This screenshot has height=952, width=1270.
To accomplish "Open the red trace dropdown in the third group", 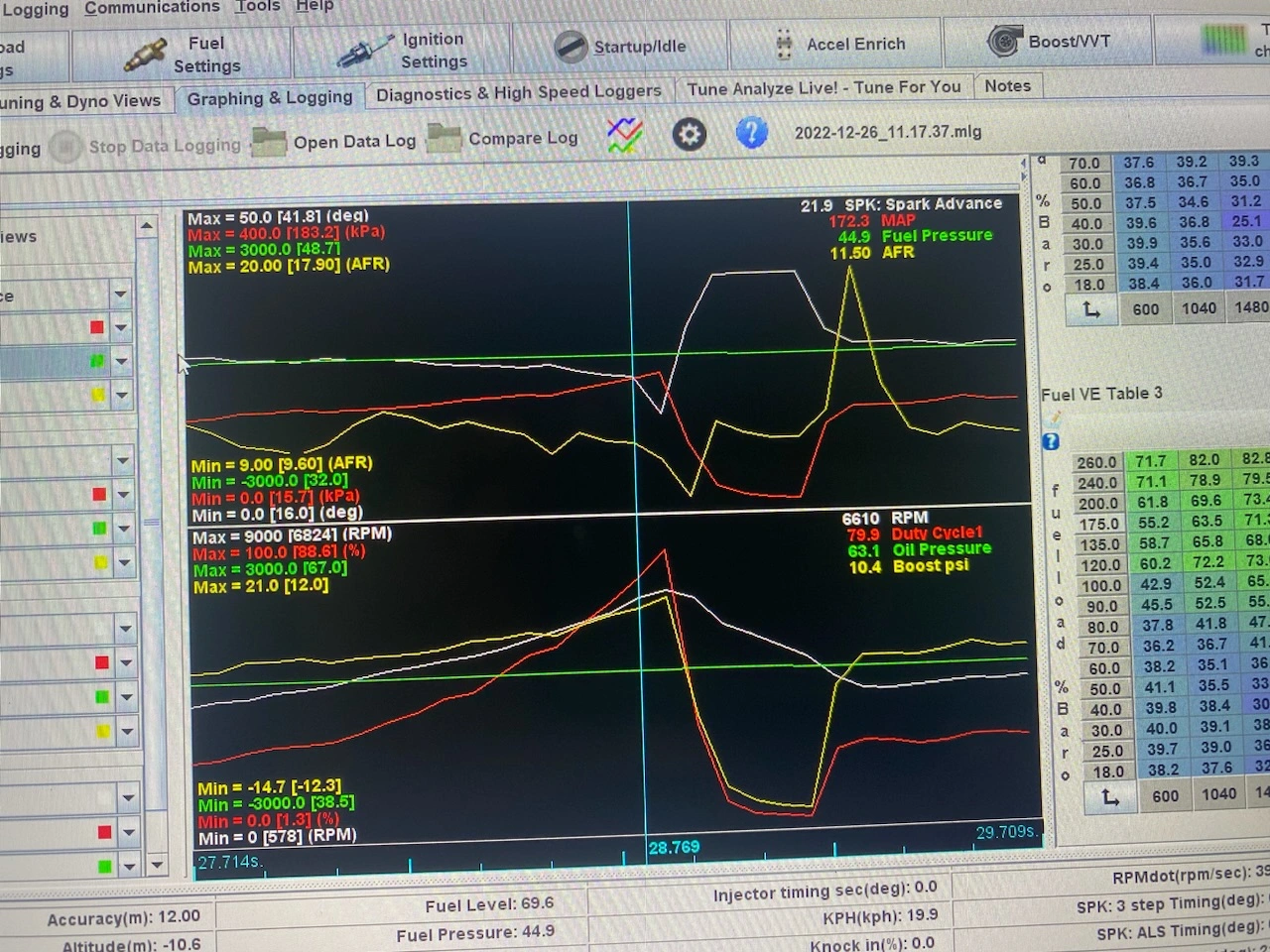I will pos(126,662).
